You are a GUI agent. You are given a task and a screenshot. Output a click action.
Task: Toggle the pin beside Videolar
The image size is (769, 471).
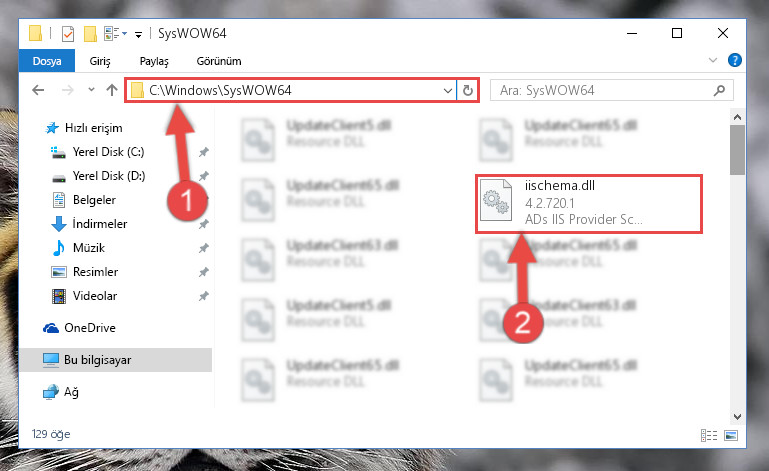(204, 296)
